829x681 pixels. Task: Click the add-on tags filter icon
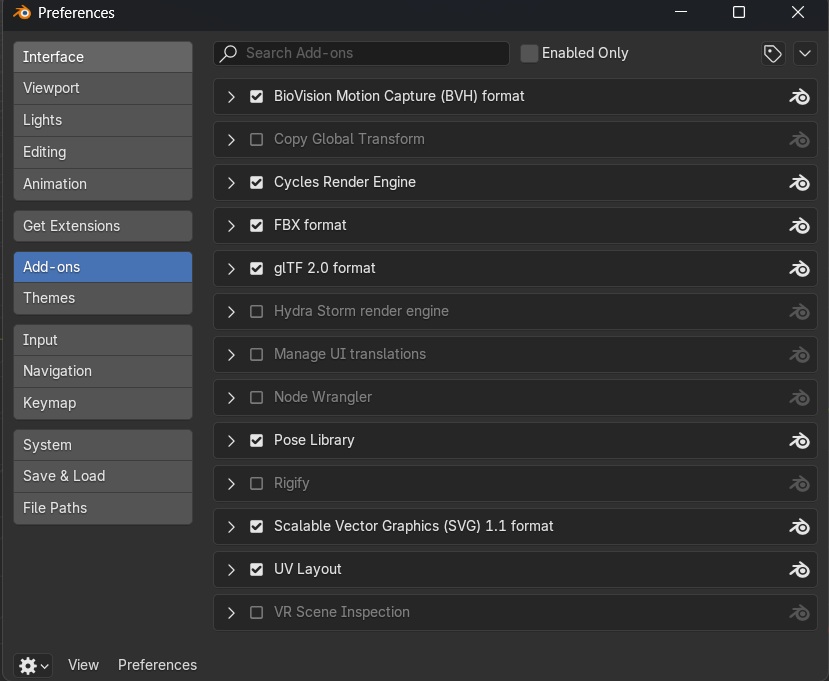point(773,53)
